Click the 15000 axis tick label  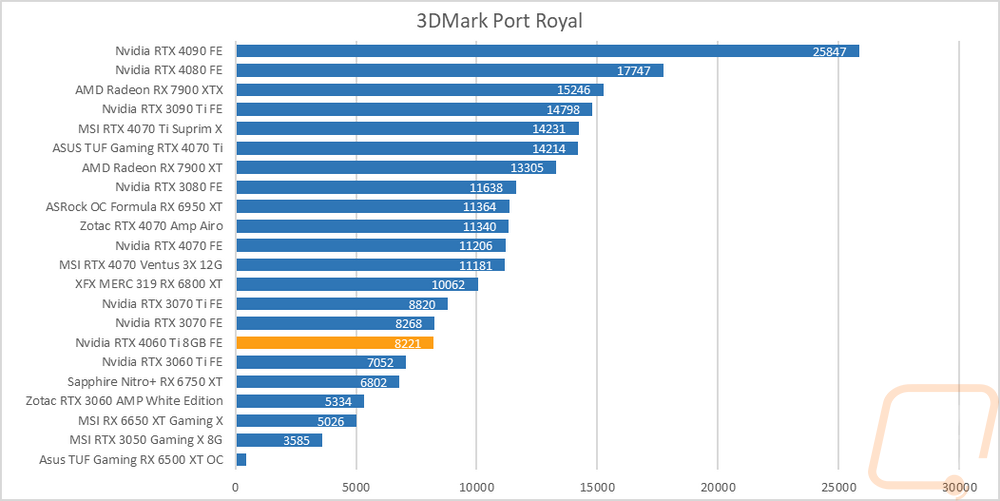pyautogui.click(x=597, y=488)
